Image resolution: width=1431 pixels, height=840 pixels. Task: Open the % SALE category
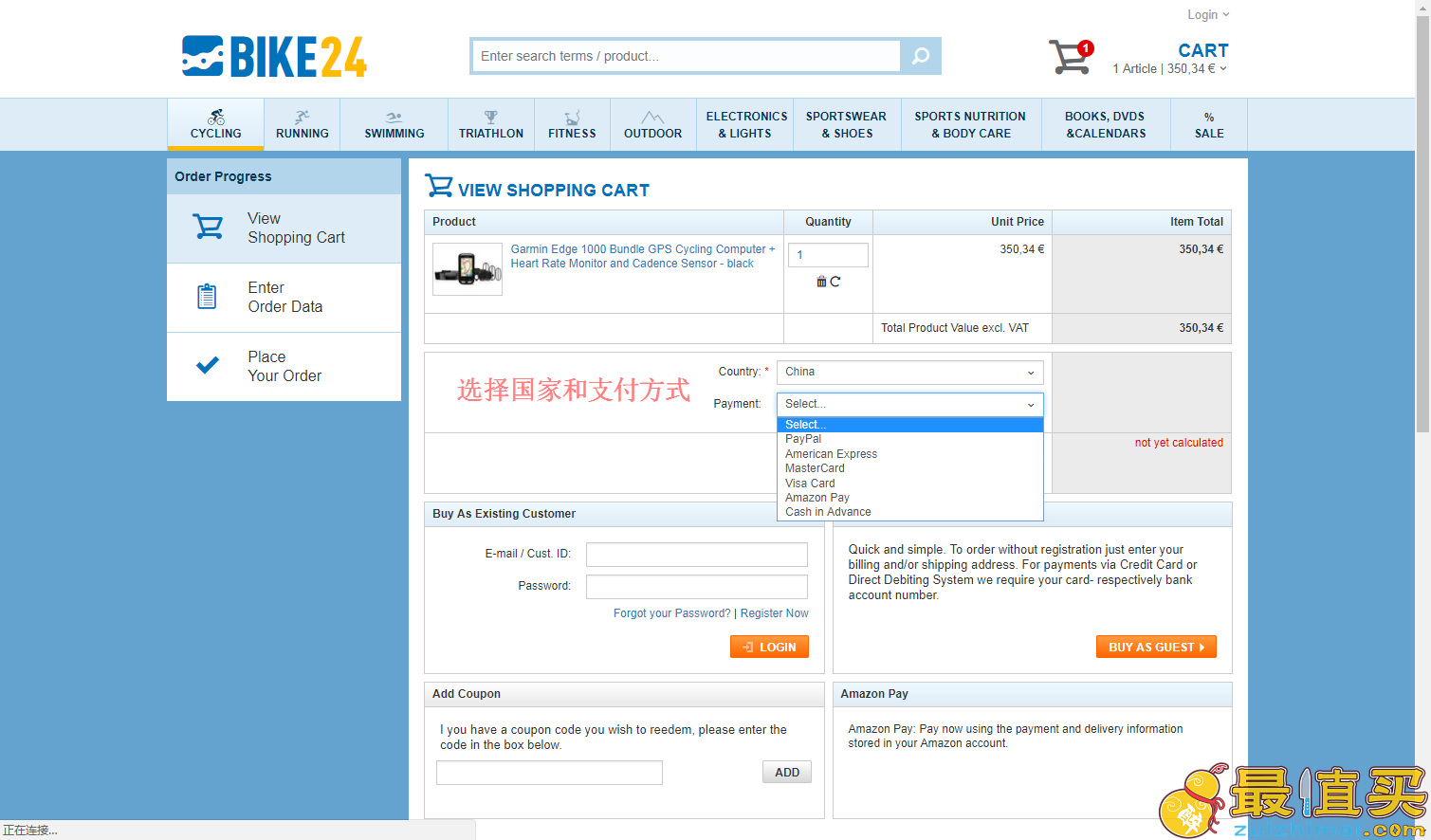[1209, 124]
